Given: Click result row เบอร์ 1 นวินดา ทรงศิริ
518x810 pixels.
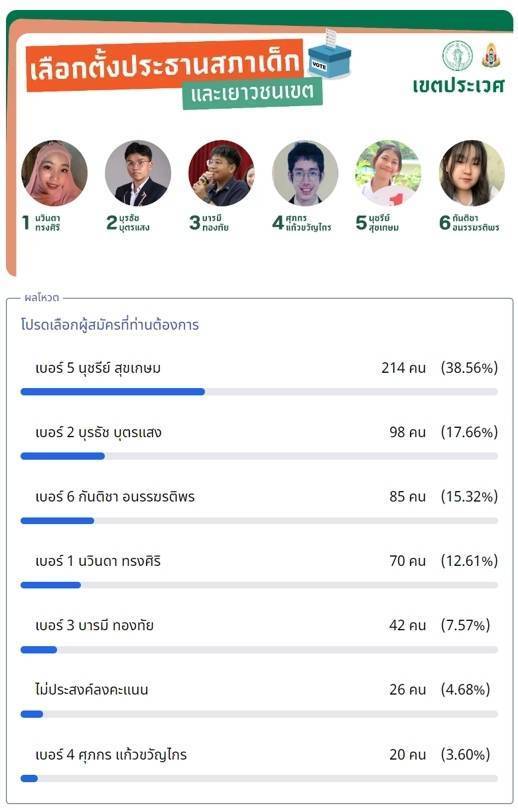Looking at the screenshot, I should point(259,571).
